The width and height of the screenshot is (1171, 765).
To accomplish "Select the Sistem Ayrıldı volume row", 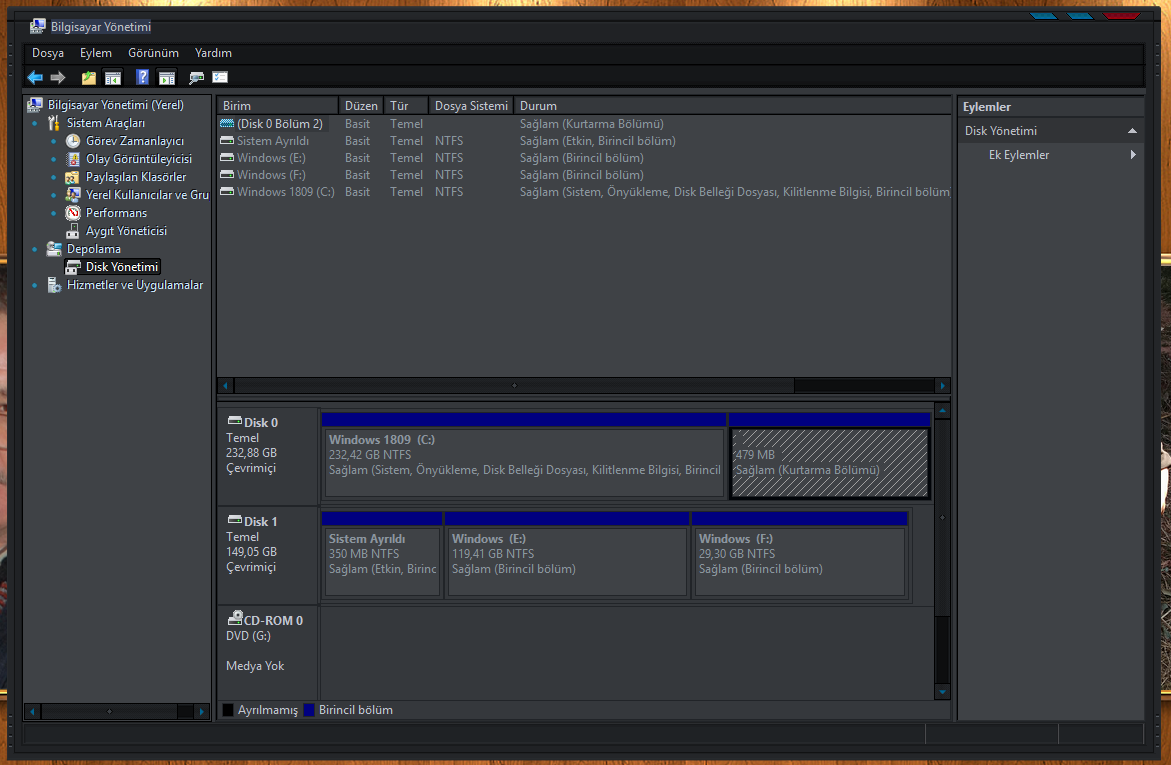I will 584,140.
